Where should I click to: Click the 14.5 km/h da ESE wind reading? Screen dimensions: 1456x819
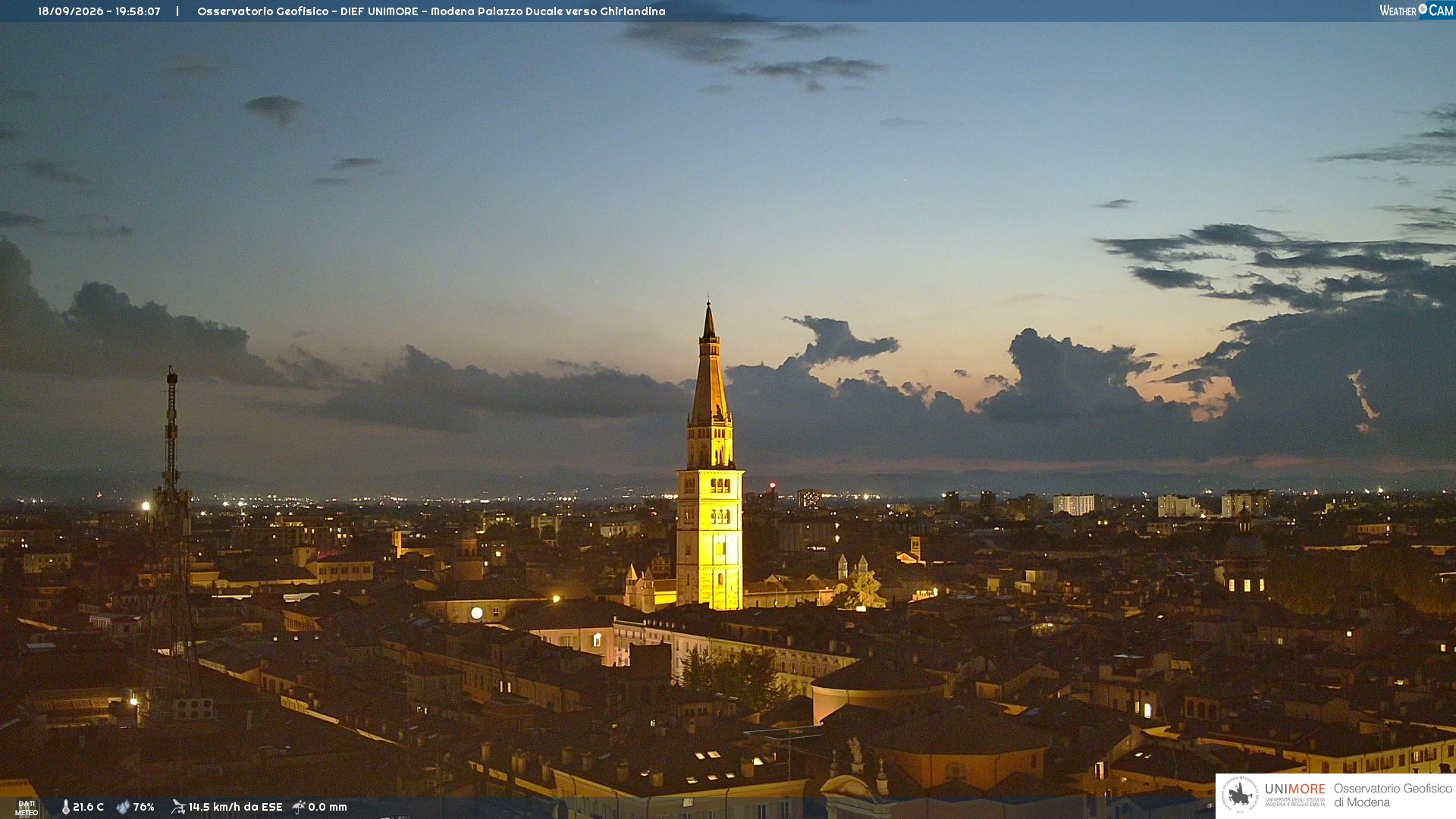[235, 807]
